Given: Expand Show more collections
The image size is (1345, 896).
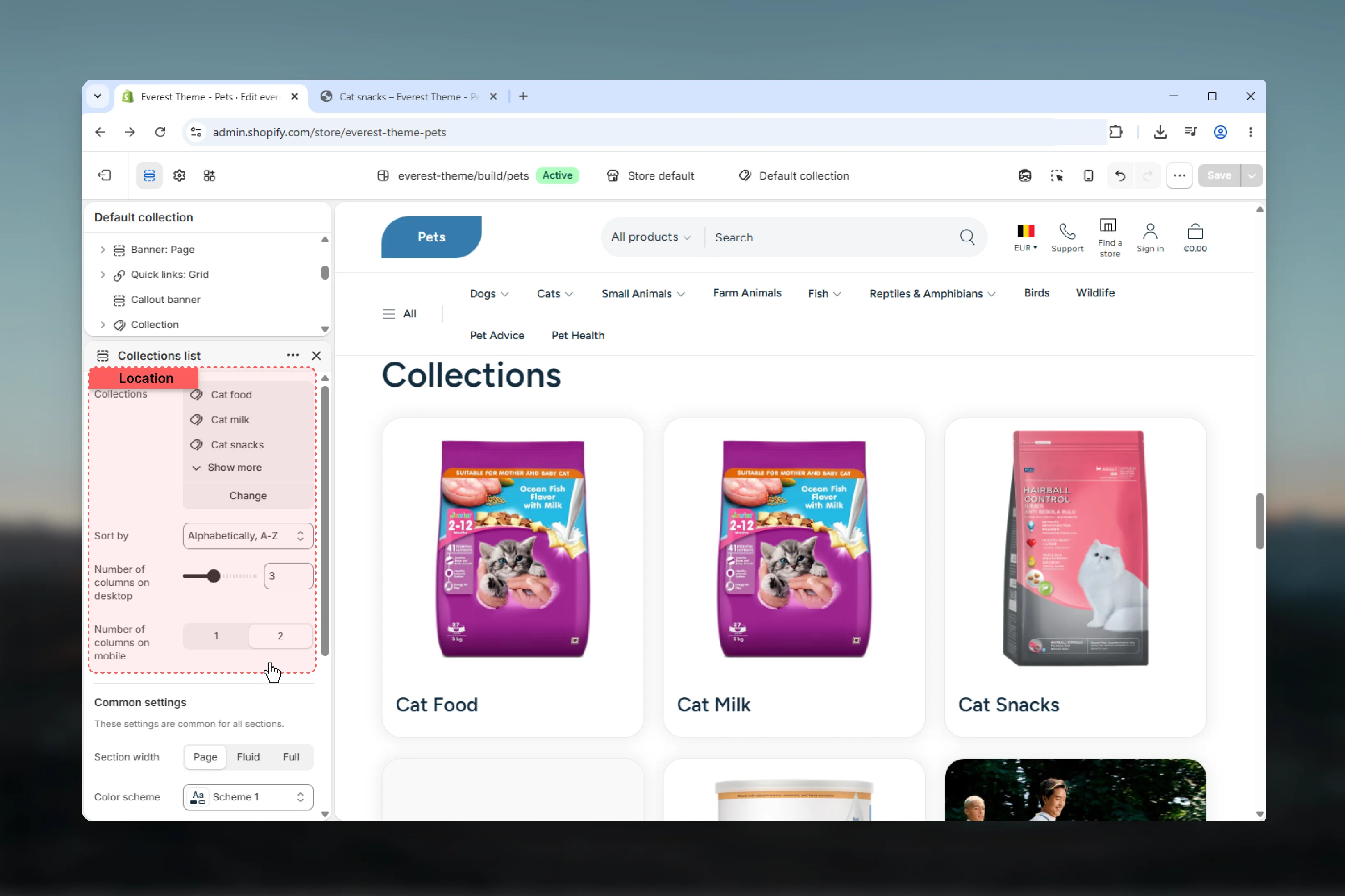Looking at the screenshot, I should click(228, 467).
